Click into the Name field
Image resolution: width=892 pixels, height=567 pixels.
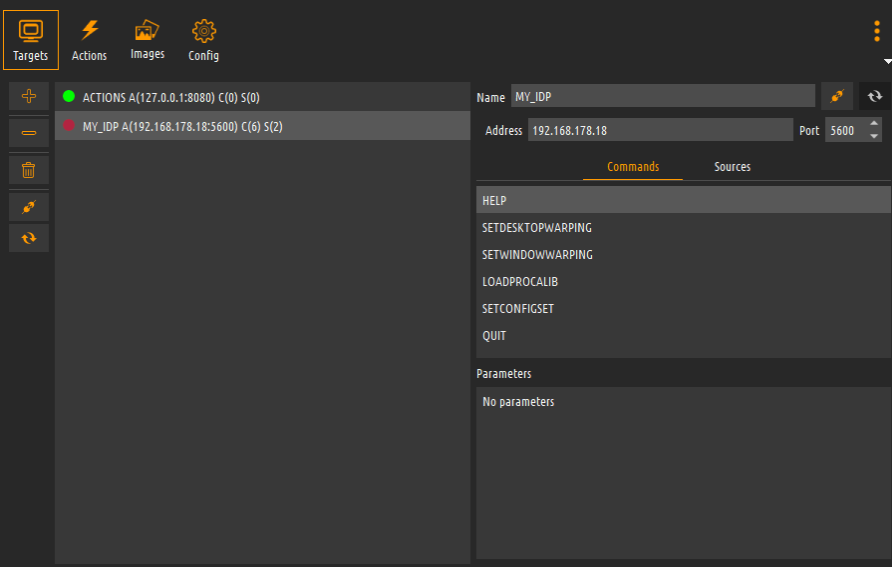663,96
